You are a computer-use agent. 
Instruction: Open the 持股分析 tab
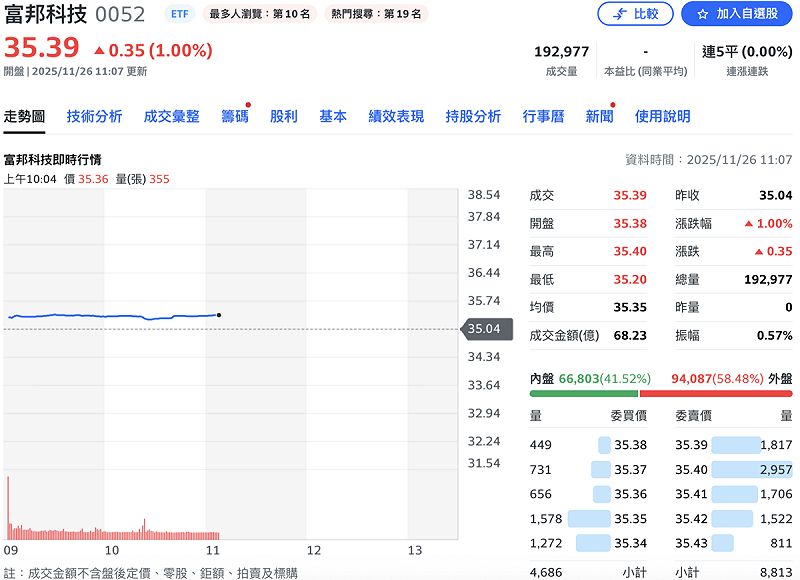(473, 116)
